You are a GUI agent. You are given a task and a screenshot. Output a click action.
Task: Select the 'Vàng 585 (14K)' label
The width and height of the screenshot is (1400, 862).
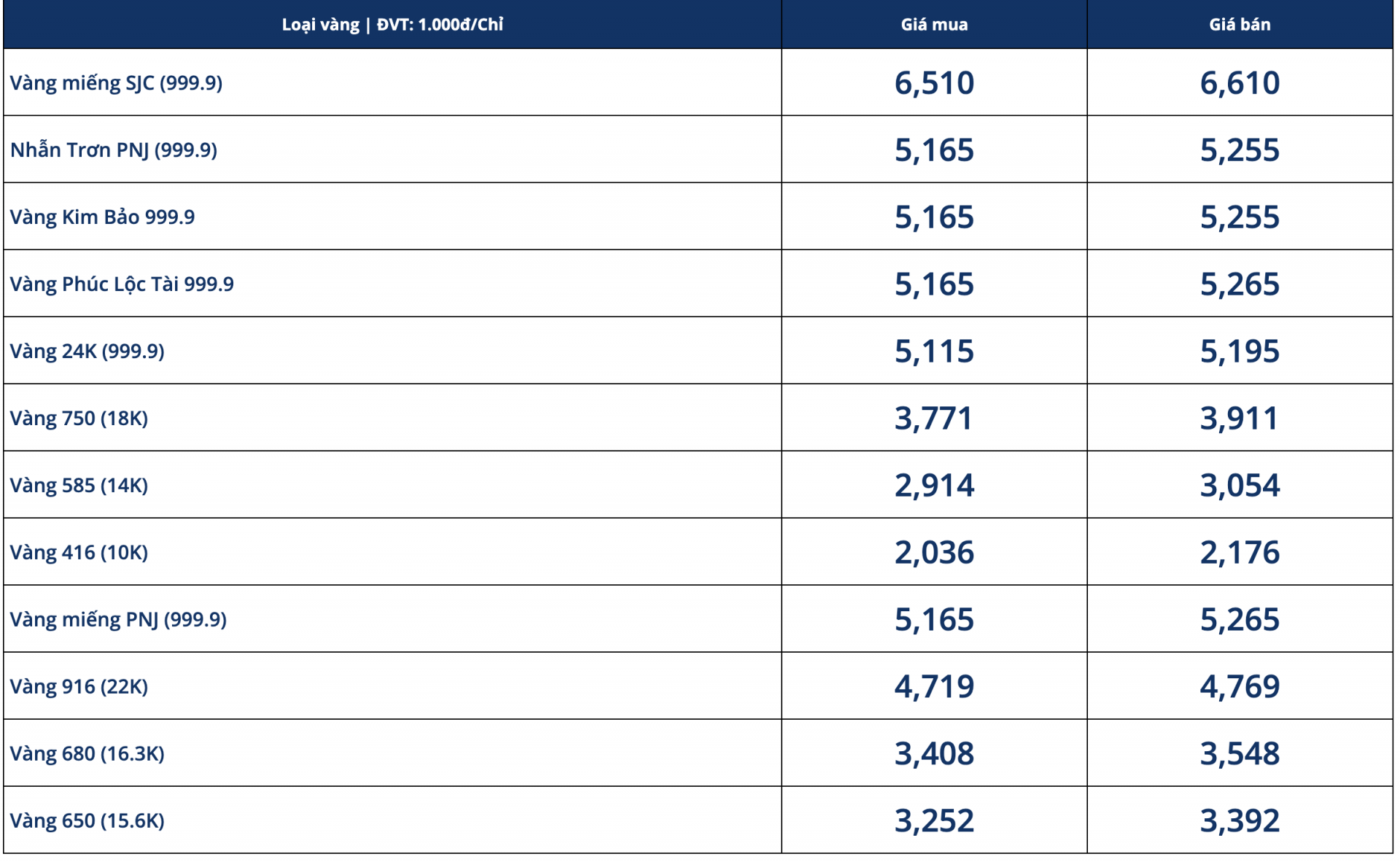pos(79,486)
